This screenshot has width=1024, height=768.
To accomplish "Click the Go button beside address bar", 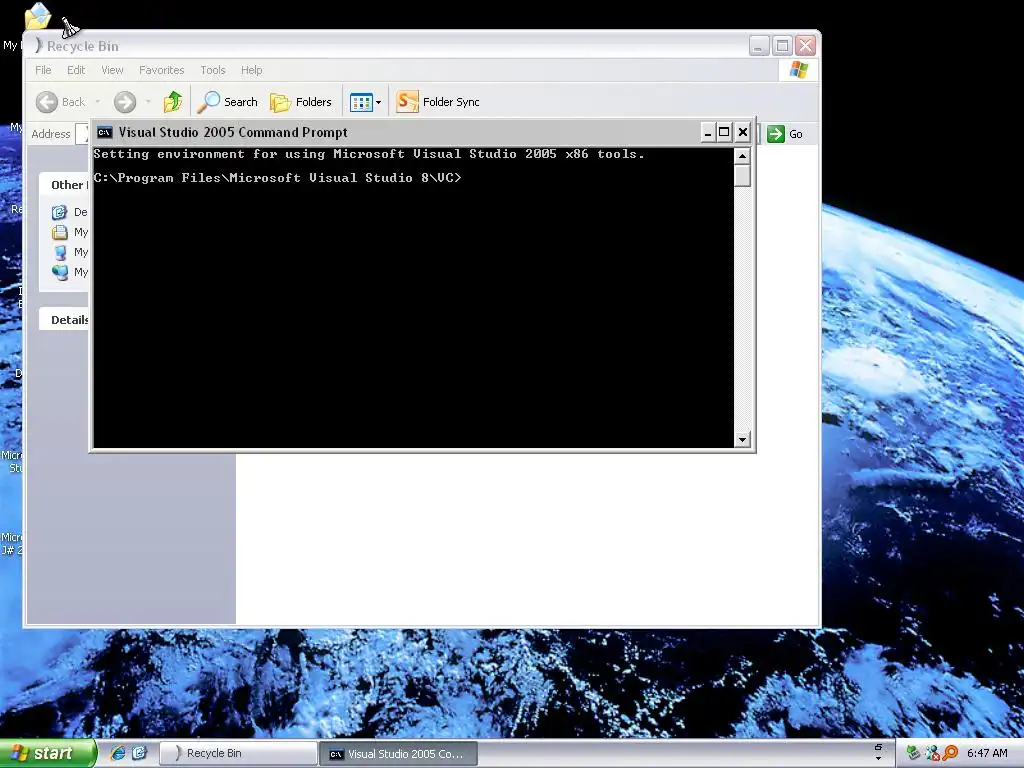I will [x=785, y=134].
